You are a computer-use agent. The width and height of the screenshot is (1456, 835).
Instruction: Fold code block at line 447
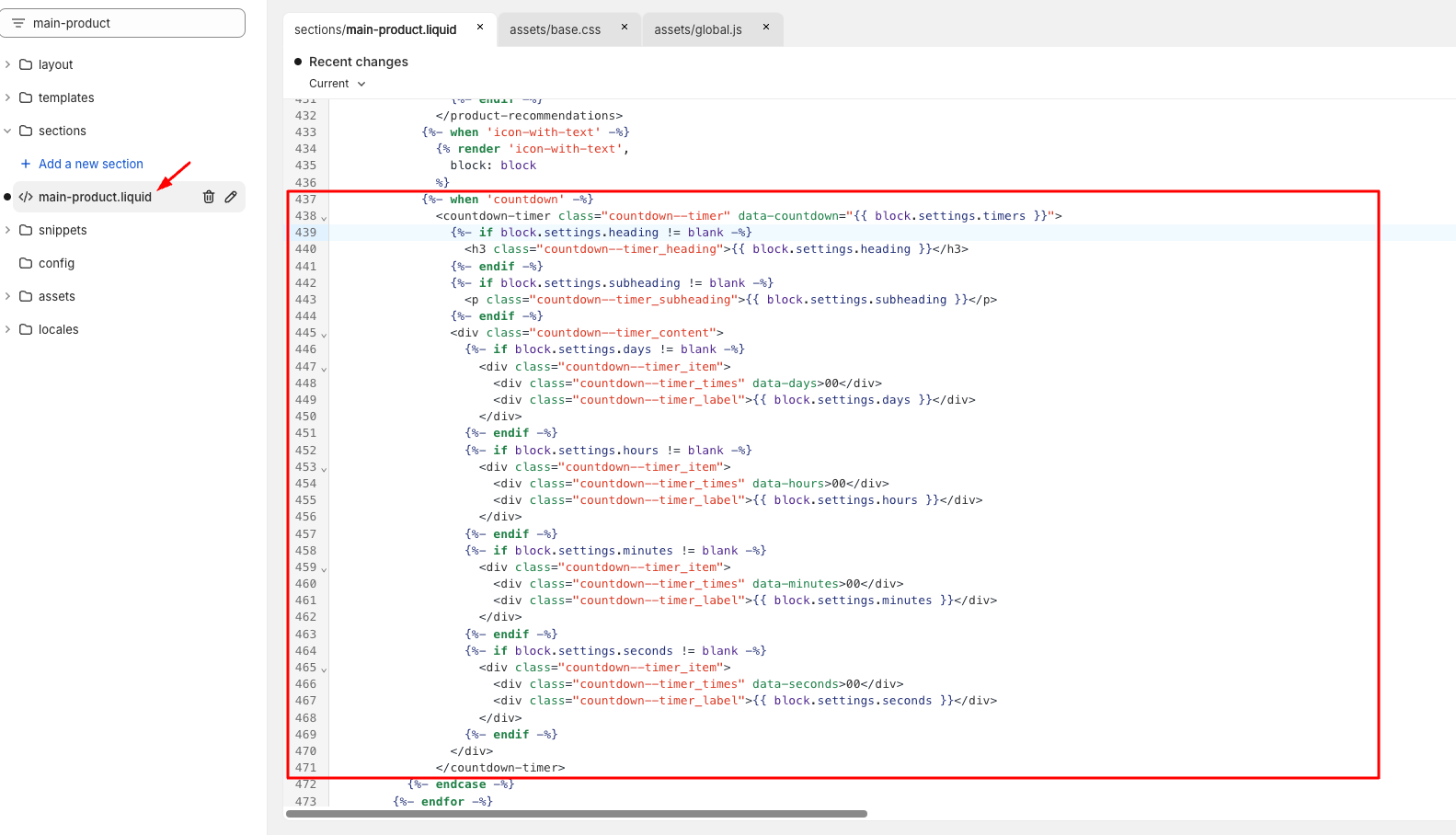[x=324, y=369]
